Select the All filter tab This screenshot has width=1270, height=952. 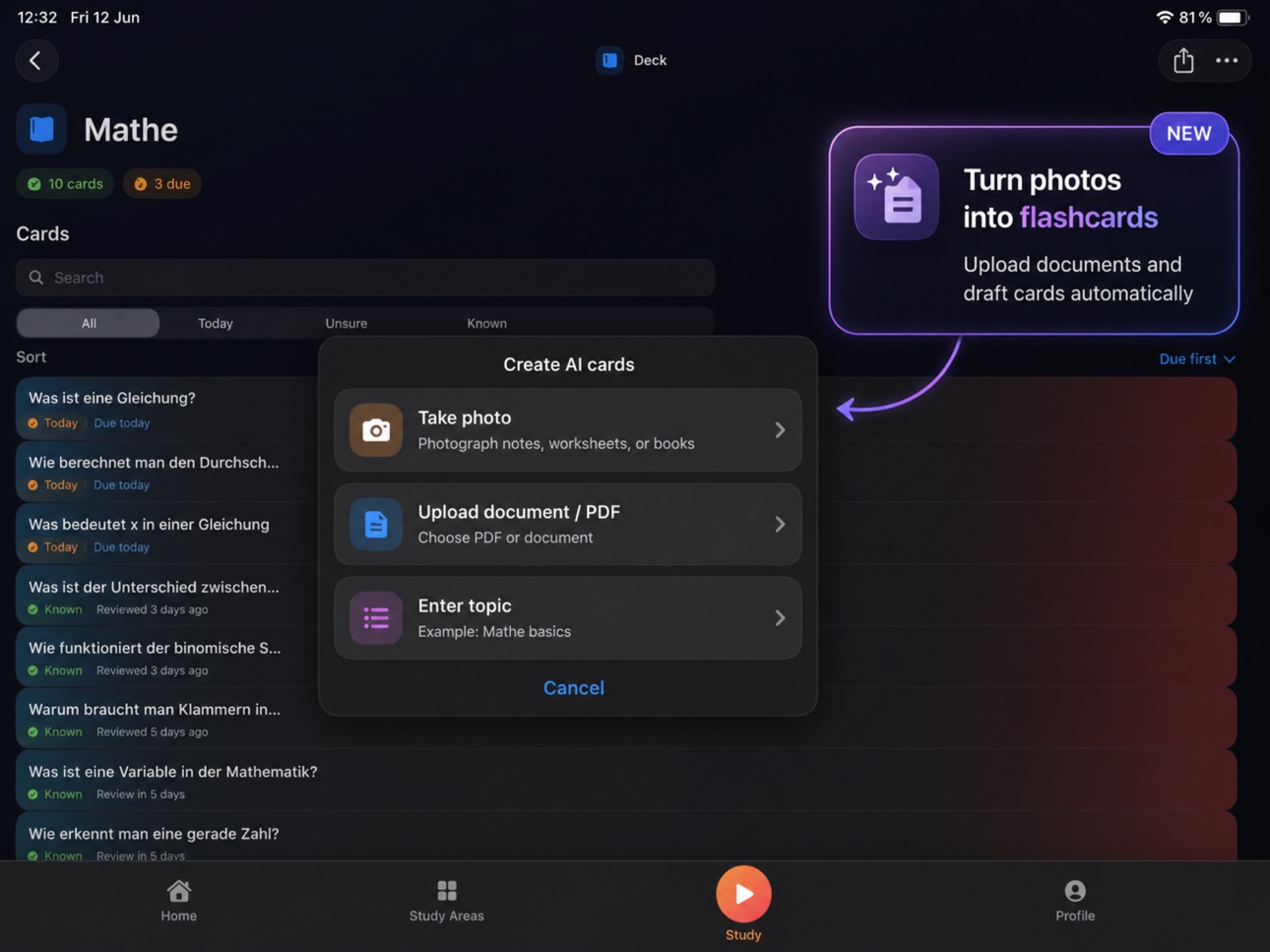tap(89, 323)
